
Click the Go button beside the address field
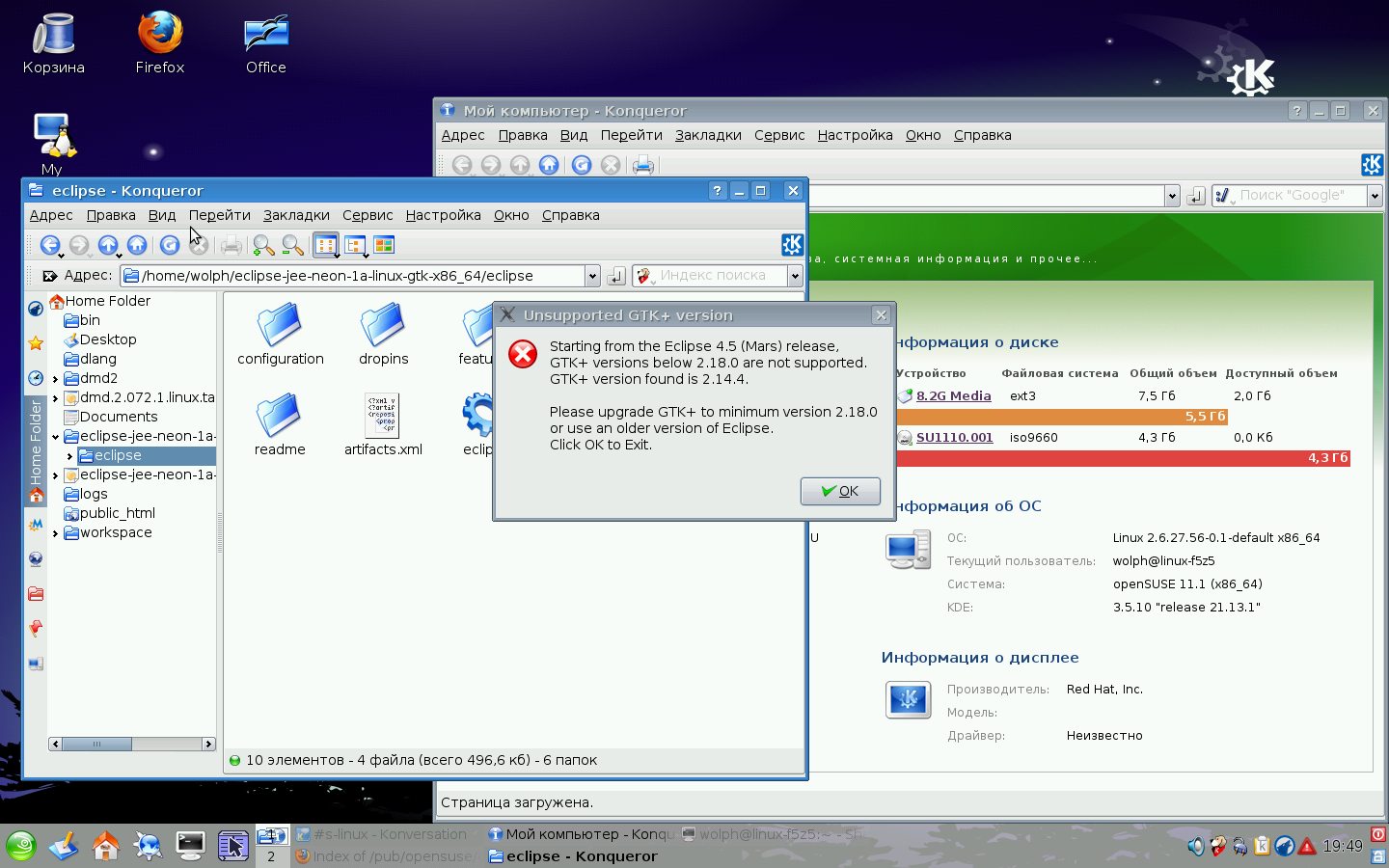point(616,276)
